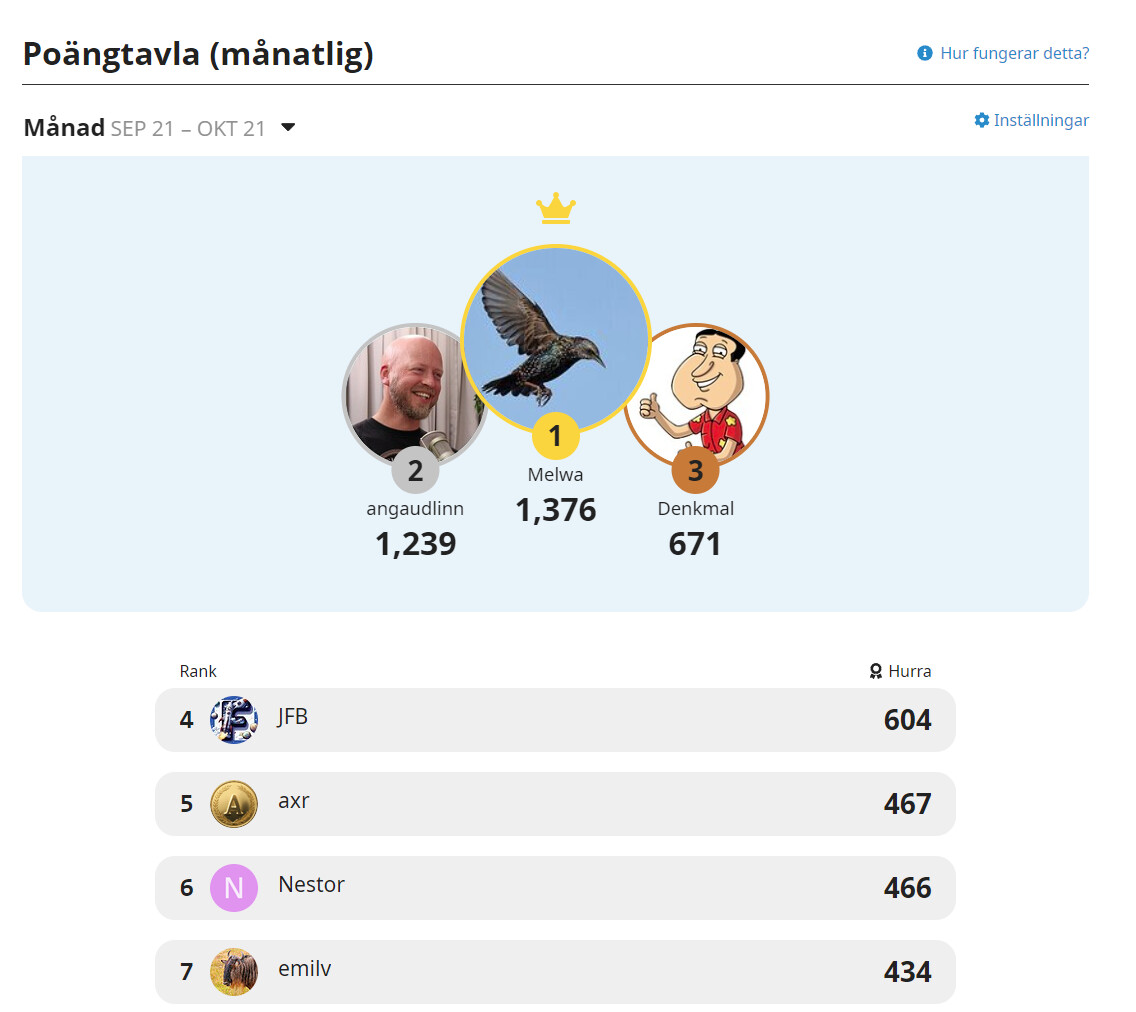This screenshot has height=1012, width=1136.
Task: Click the gold crown icon above Melwa
Action: [x=556, y=209]
